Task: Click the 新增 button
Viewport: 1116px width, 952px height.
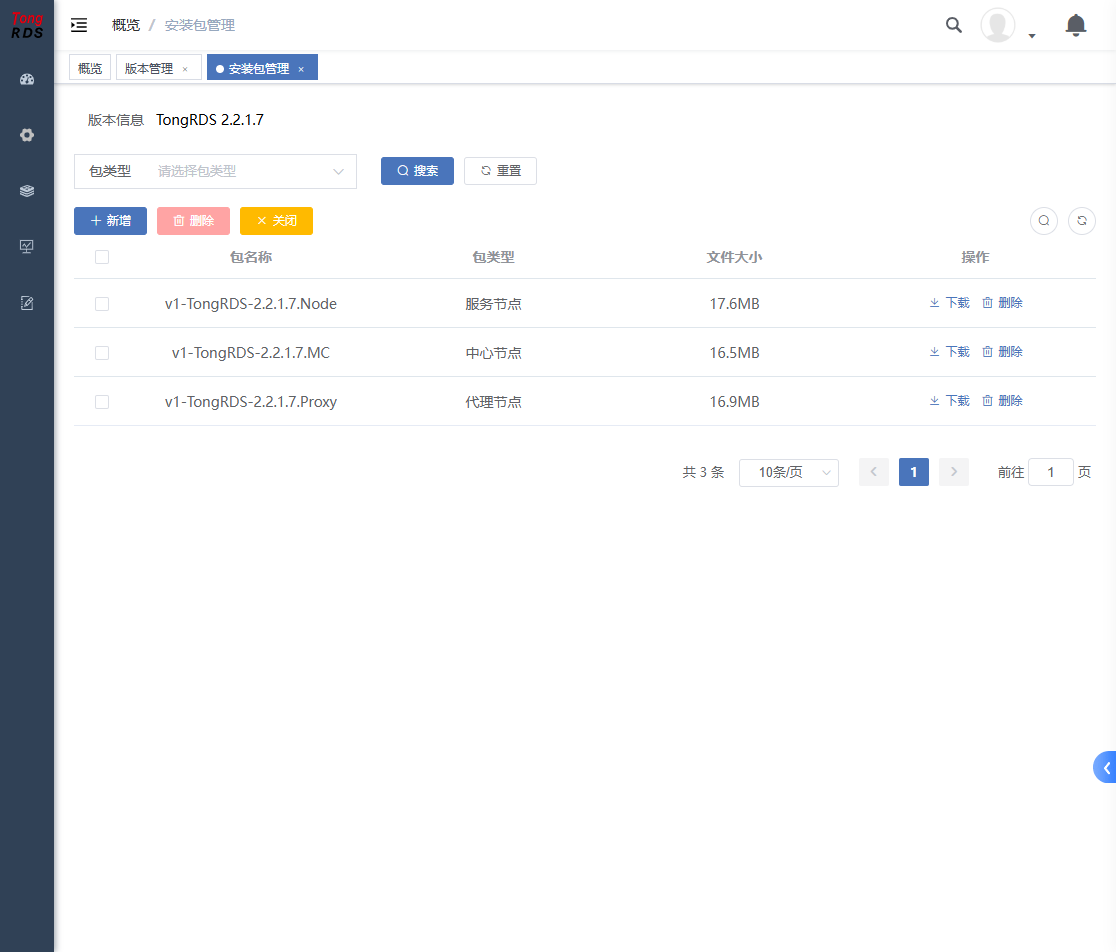Action: (x=110, y=221)
